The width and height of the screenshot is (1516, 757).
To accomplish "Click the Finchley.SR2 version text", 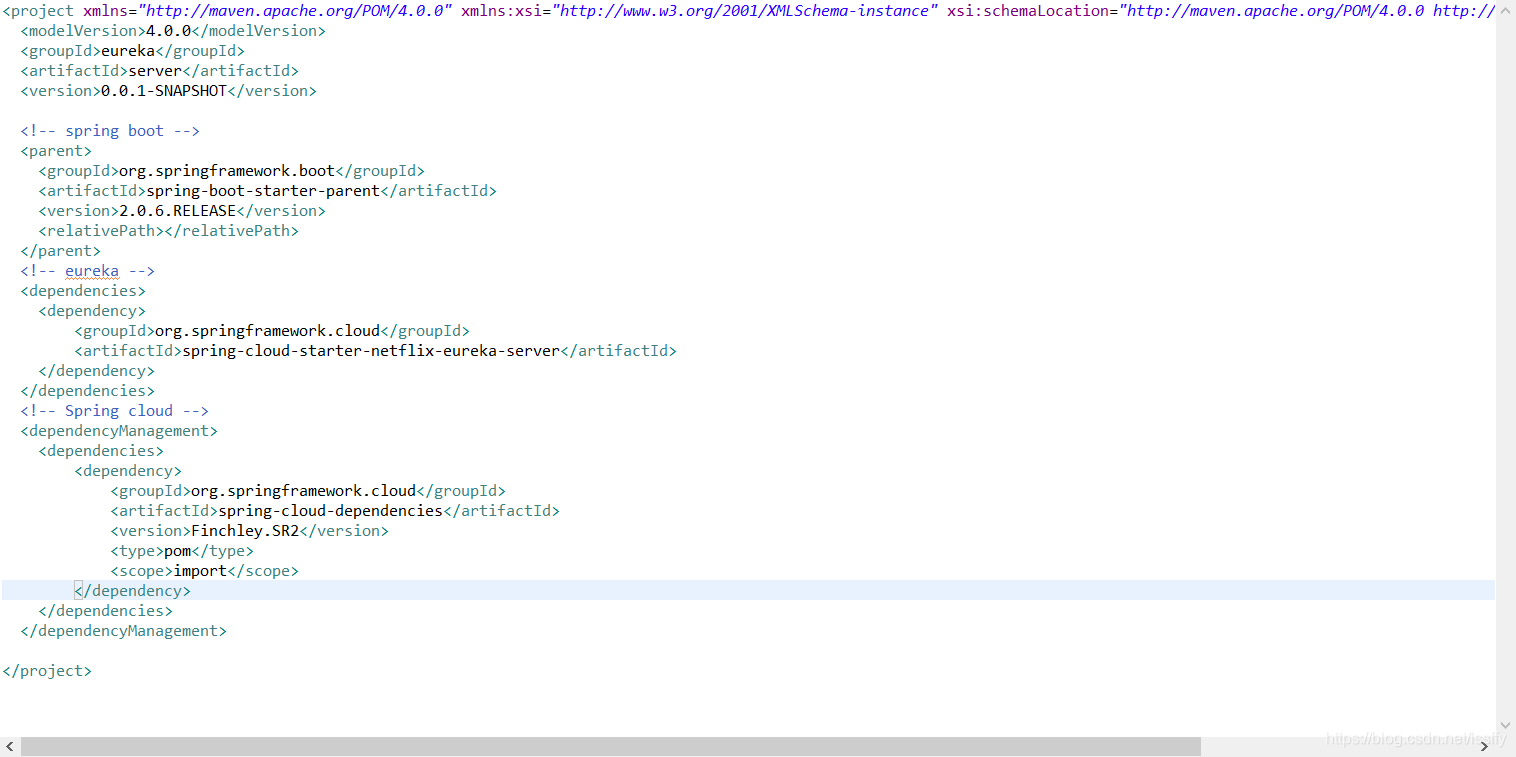I will coord(245,531).
